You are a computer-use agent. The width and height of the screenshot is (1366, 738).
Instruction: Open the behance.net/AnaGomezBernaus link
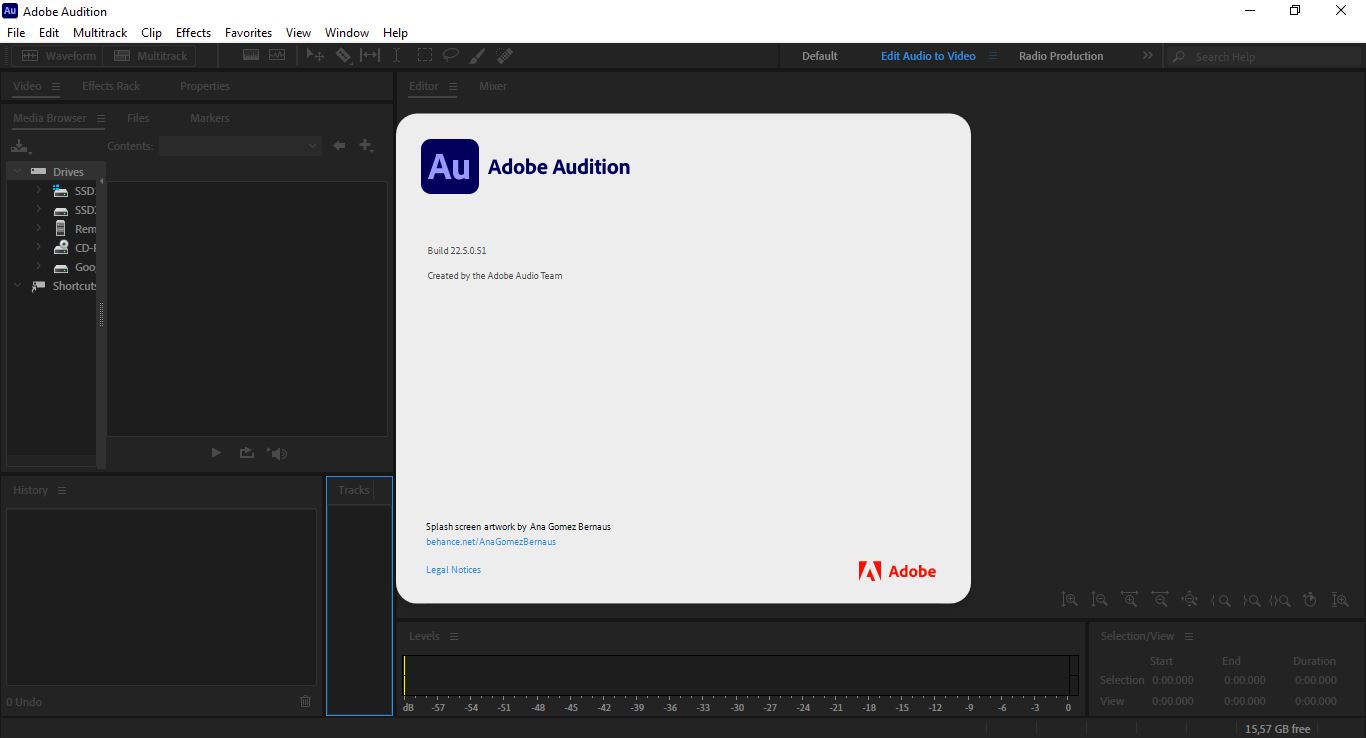pyautogui.click(x=491, y=542)
